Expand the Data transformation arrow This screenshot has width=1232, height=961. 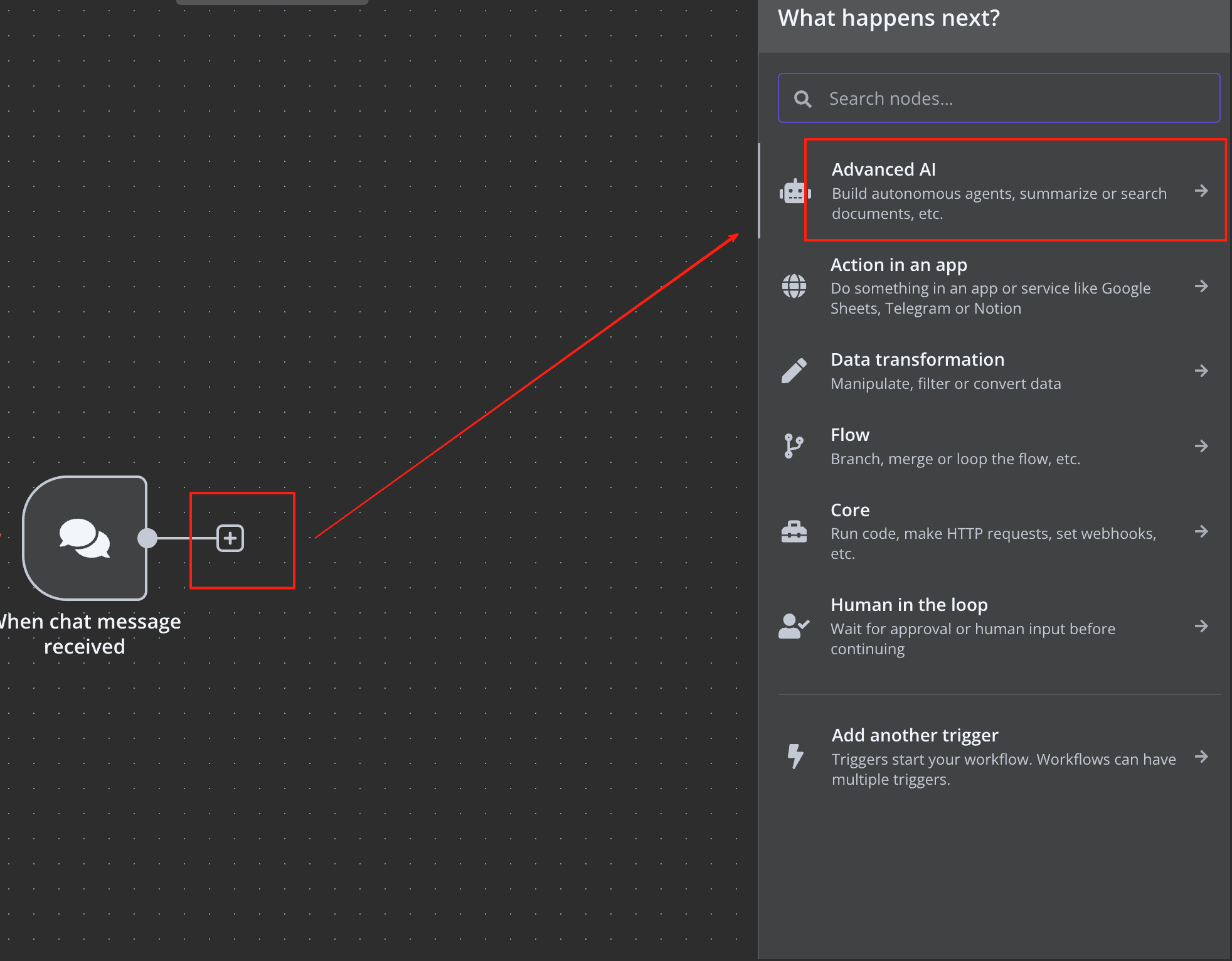tap(1201, 371)
